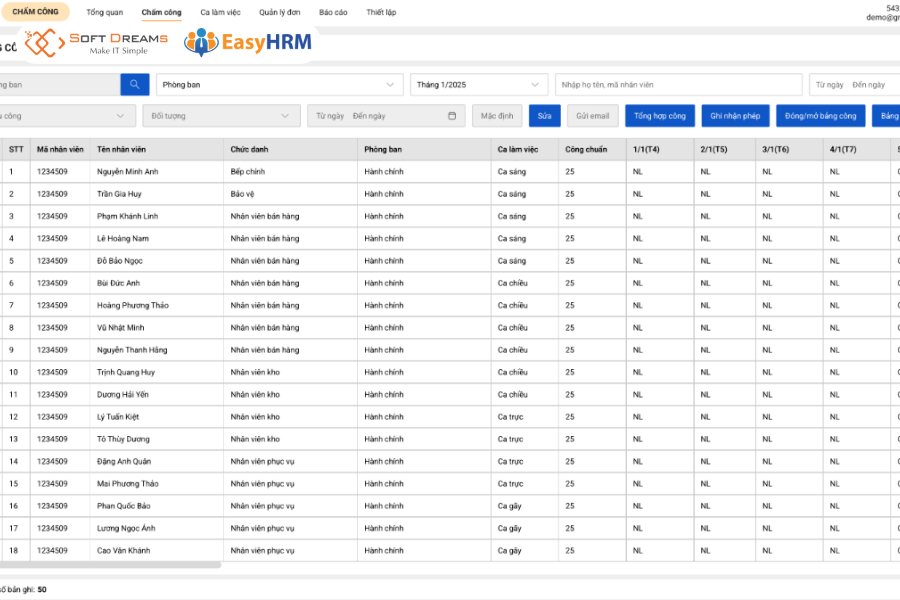900x600 pixels.
Task: Select employee Nguyễn Minh Anh
Action: (x=127, y=172)
